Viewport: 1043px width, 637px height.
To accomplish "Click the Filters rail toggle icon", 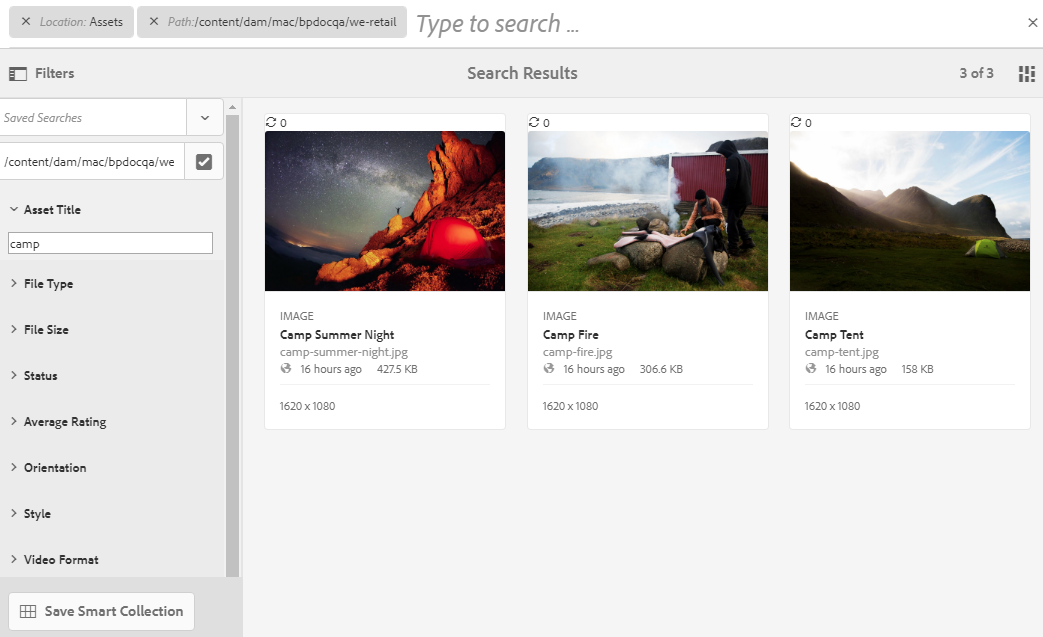I will tap(17, 73).
